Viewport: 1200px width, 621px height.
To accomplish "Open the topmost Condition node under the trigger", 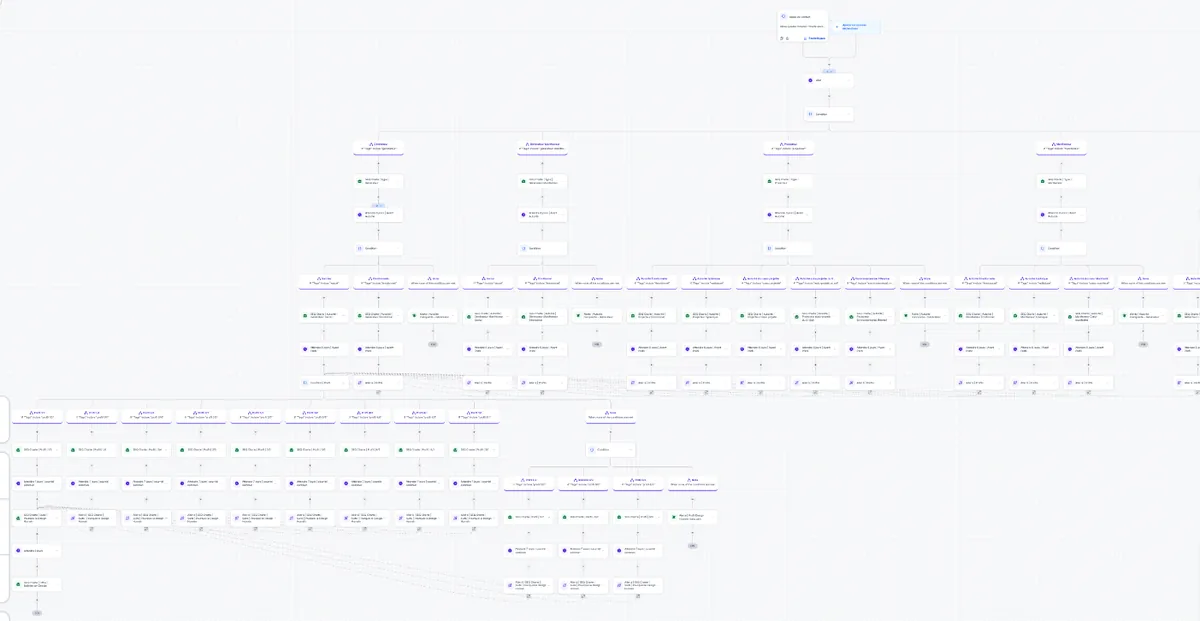I will (829, 114).
